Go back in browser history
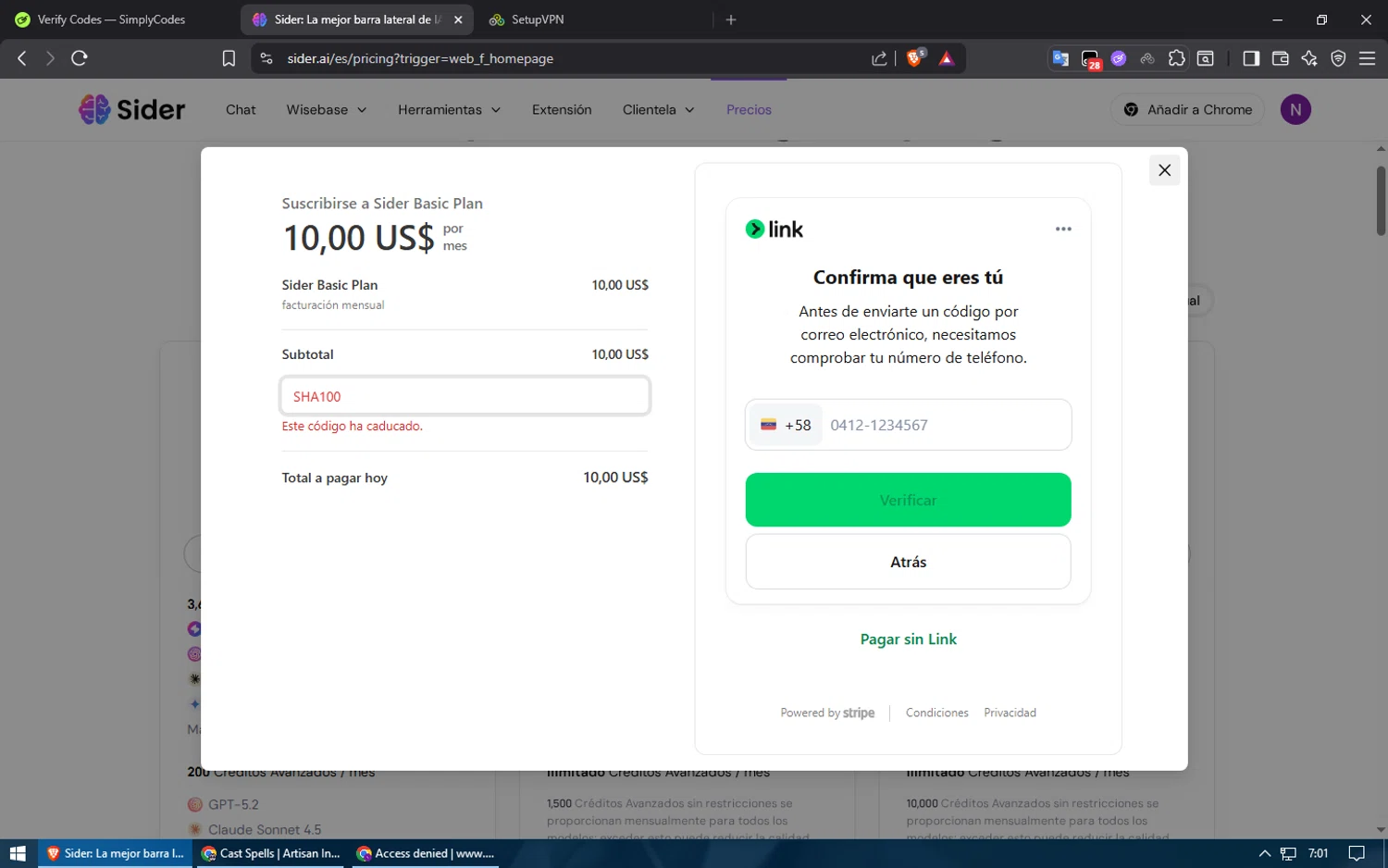Viewport: 1388px width, 868px height. point(22,58)
